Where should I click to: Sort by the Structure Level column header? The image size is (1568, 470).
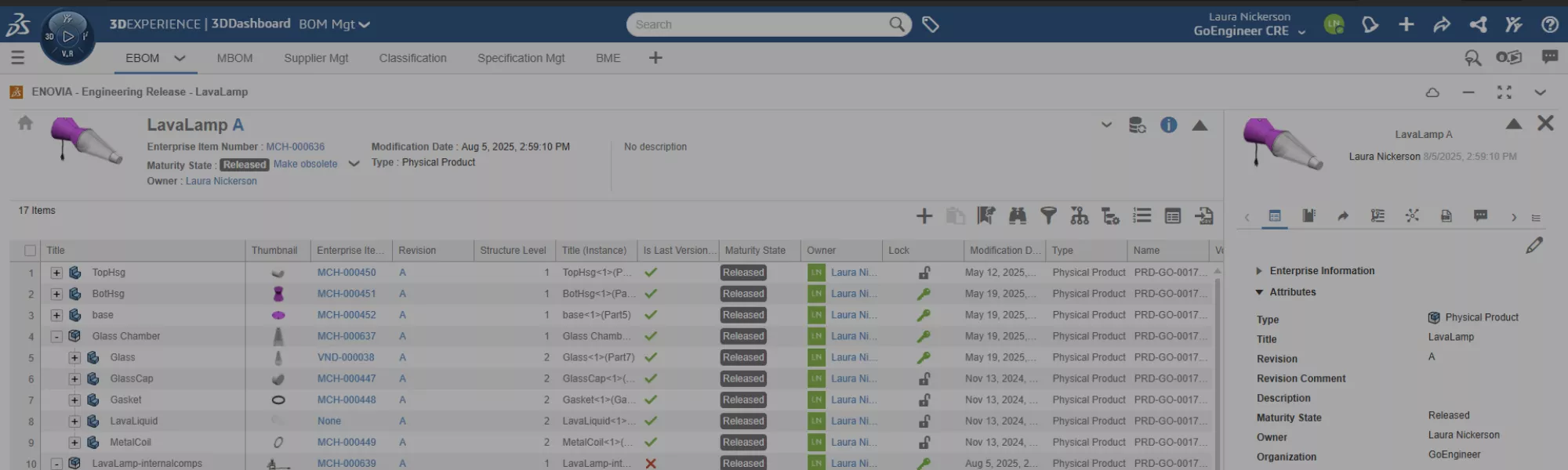513,251
